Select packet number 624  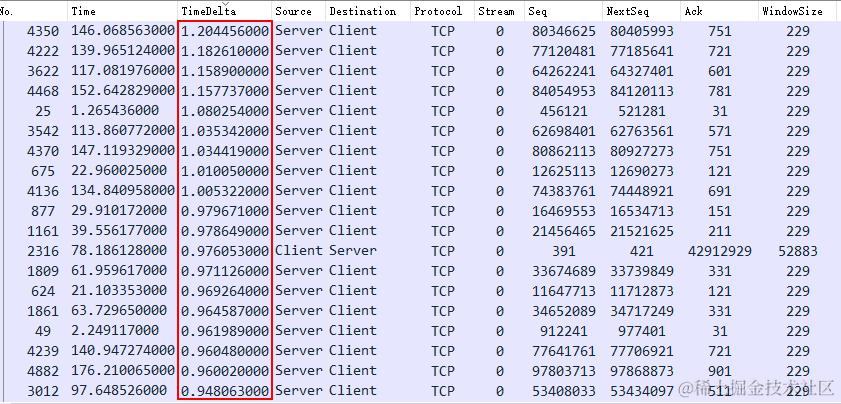43,291
